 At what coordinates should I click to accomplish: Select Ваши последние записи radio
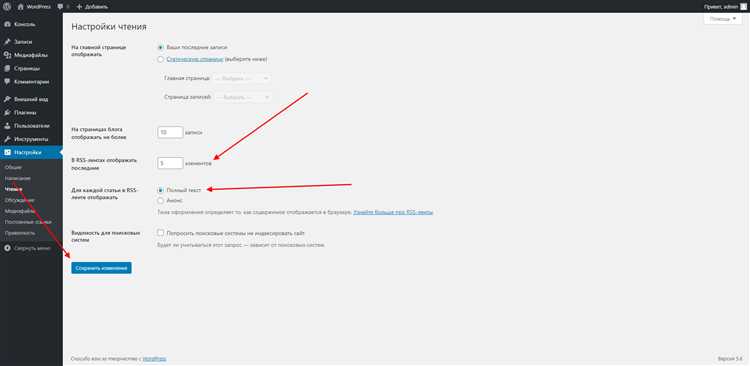[161, 47]
